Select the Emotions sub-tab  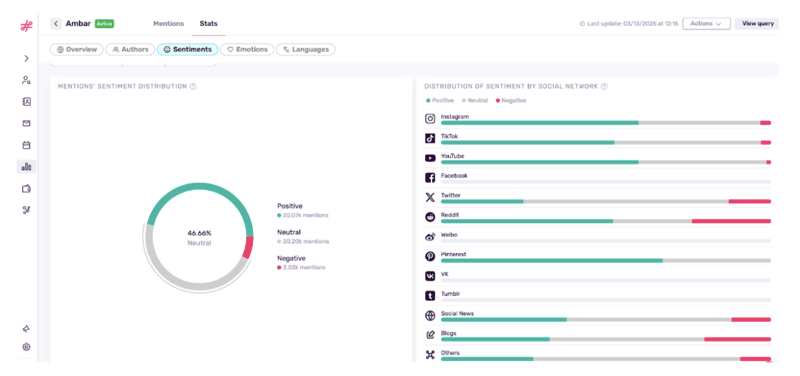(247, 49)
